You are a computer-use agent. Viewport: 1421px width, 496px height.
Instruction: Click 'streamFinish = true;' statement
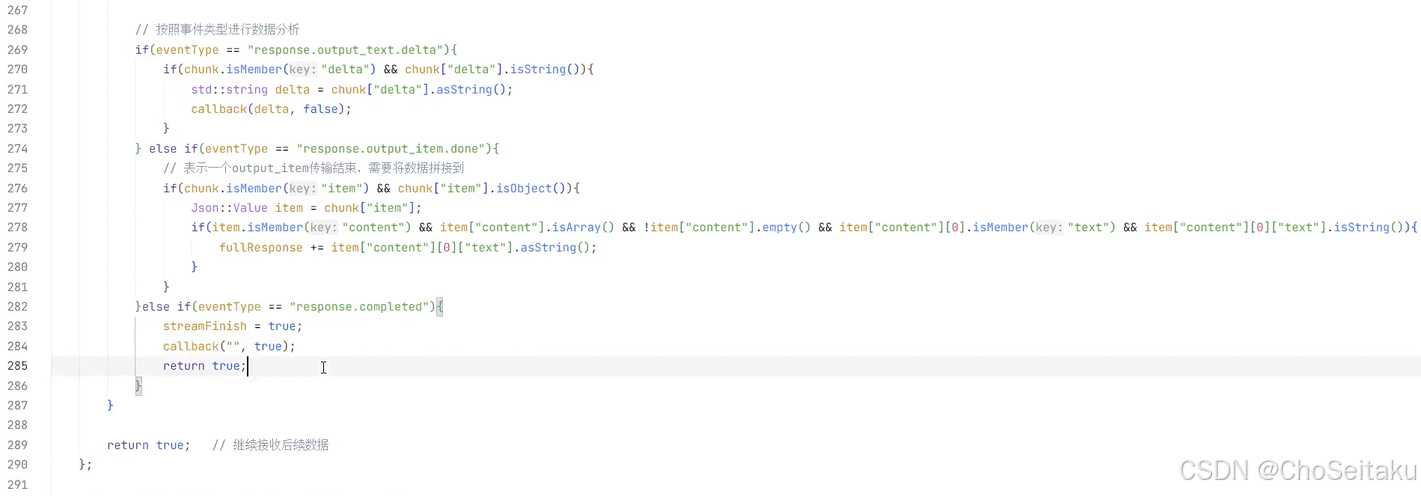(232, 326)
